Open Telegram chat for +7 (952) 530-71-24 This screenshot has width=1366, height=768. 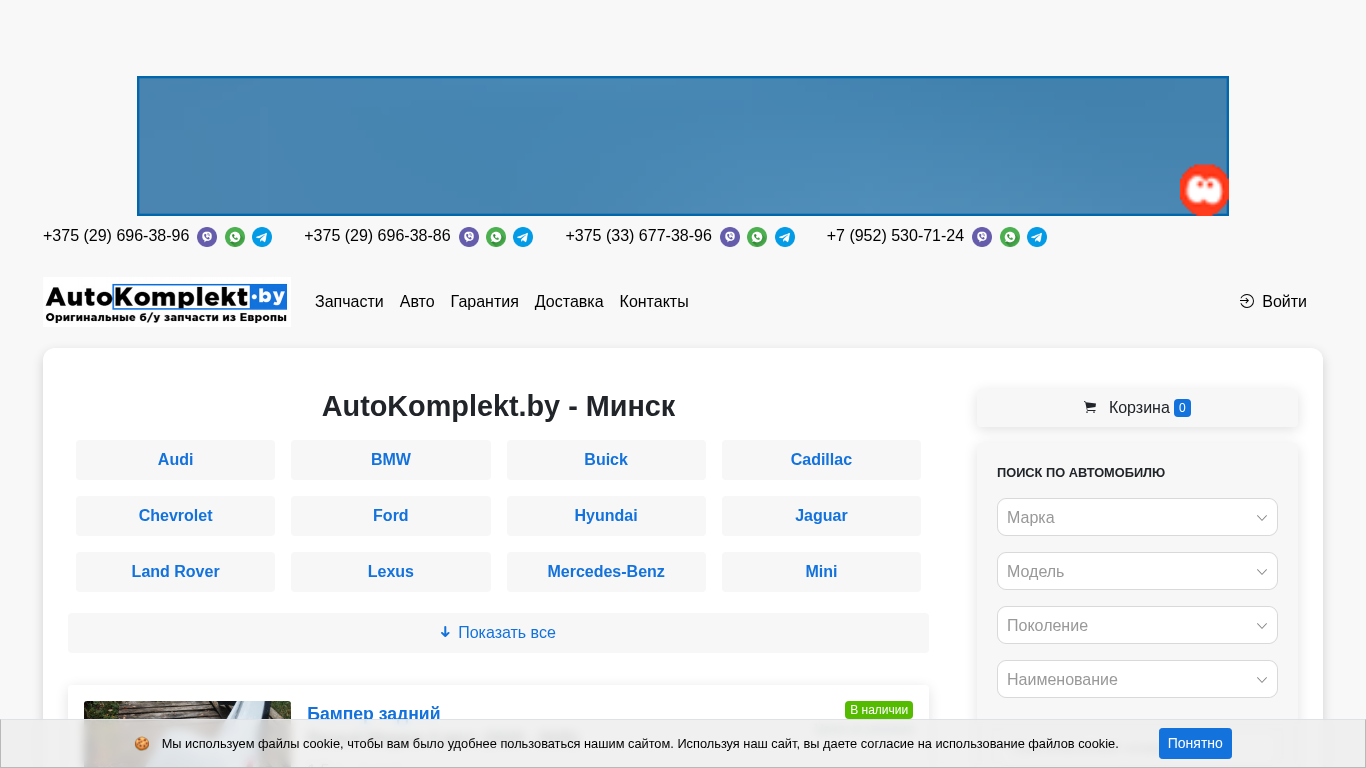[1037, 237]
